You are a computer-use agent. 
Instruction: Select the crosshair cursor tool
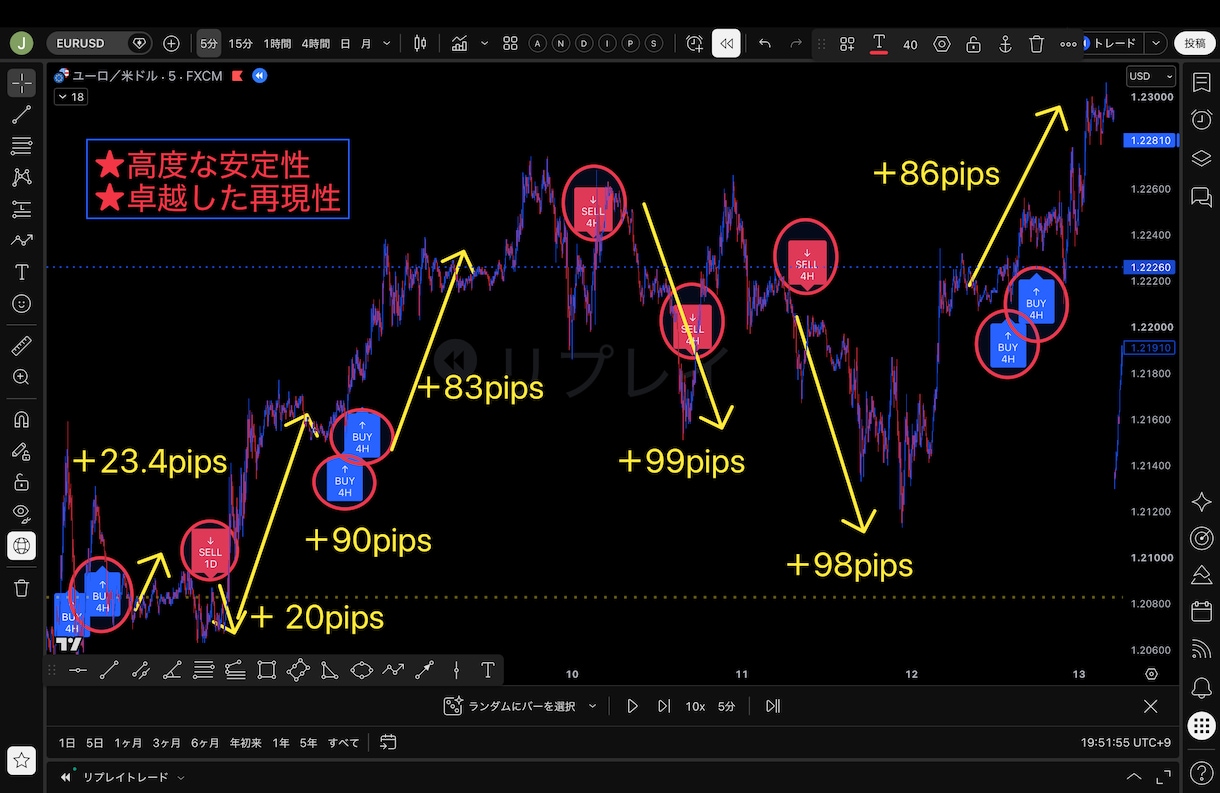coord(21,84)
